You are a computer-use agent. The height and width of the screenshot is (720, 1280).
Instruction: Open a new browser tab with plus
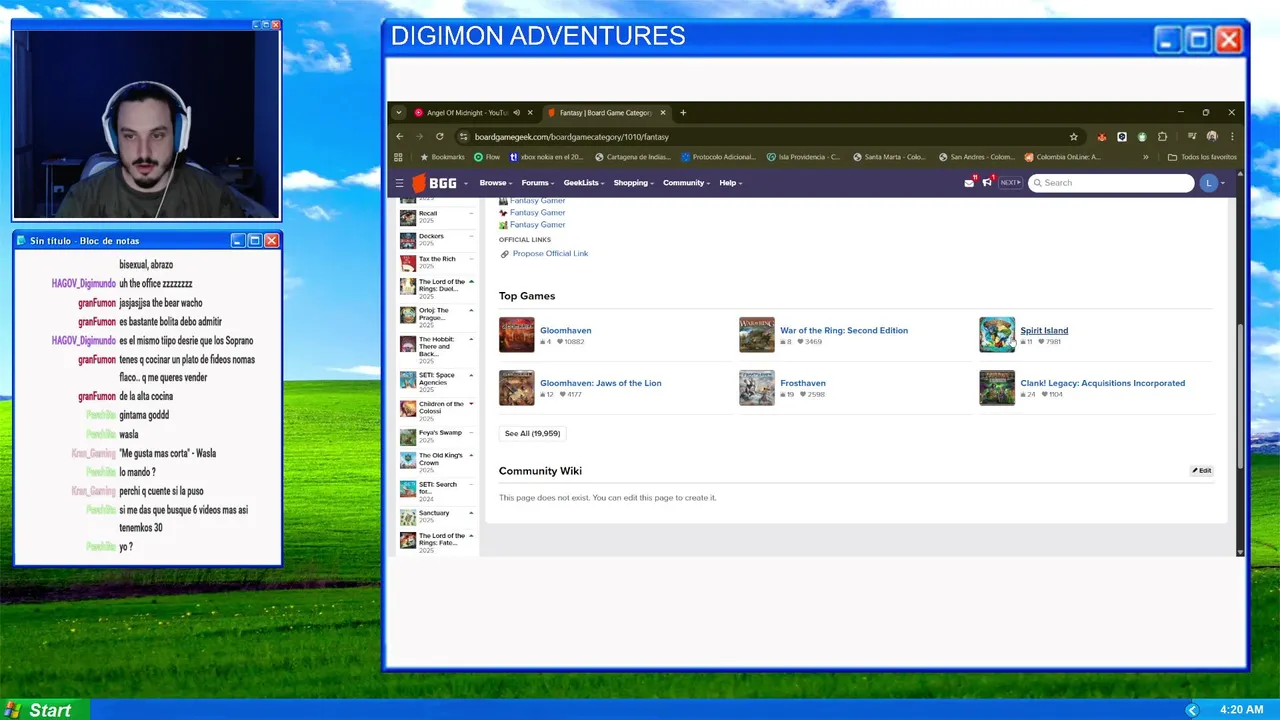point(683,113)
